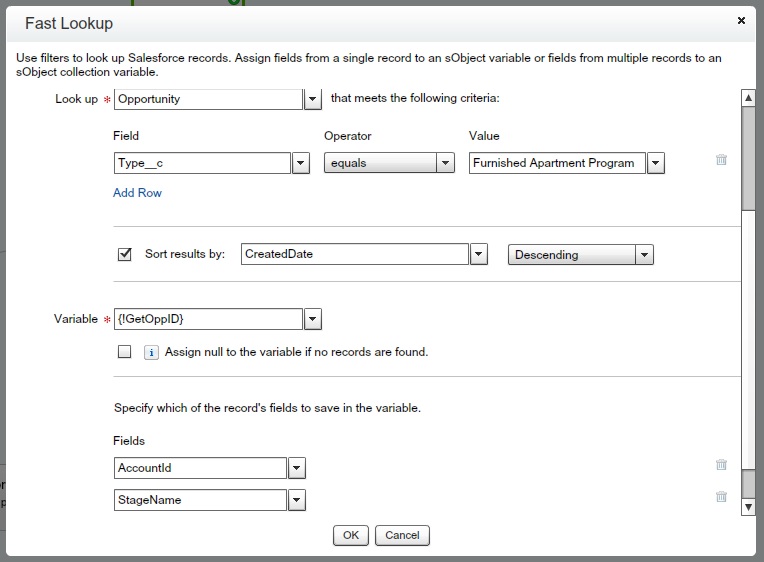
Task: Click the Type__c field input box
Action: point(202,163)
